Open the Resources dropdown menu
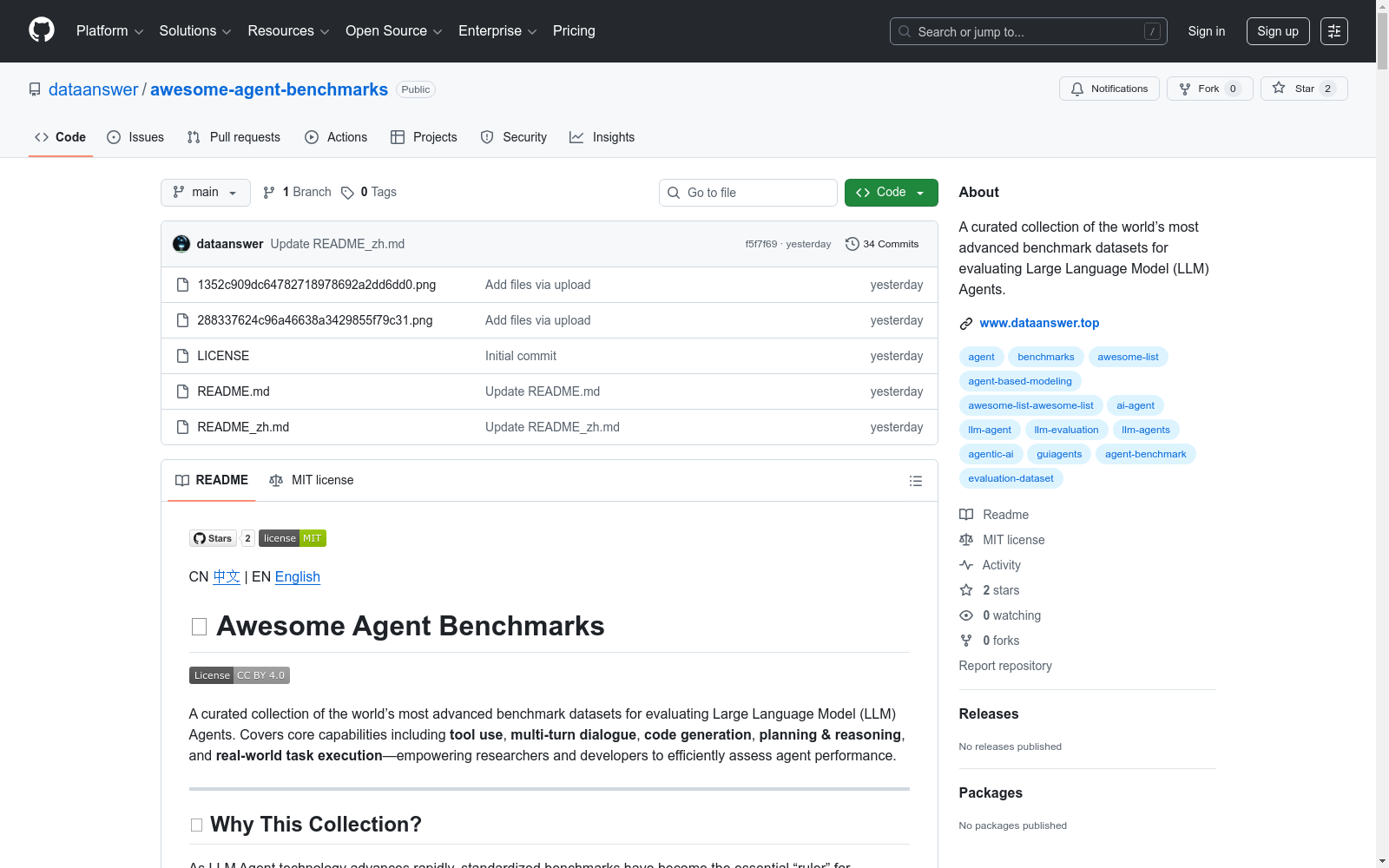Viewport: 1389px width, 868px height. (289, 31)
